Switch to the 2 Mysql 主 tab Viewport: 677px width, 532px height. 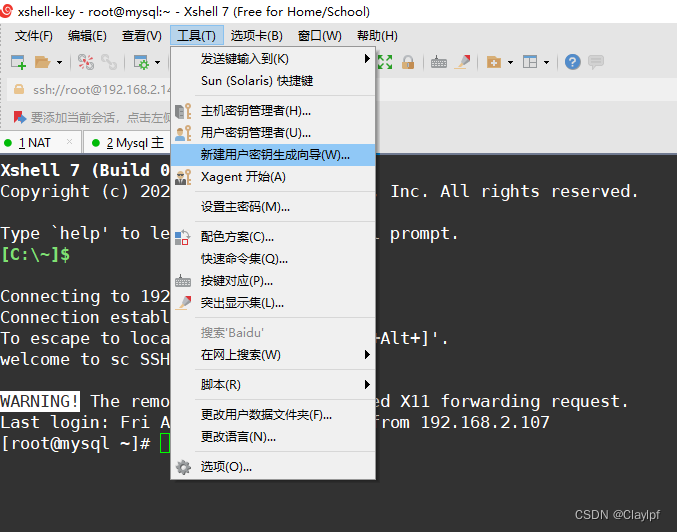[127, 142]
